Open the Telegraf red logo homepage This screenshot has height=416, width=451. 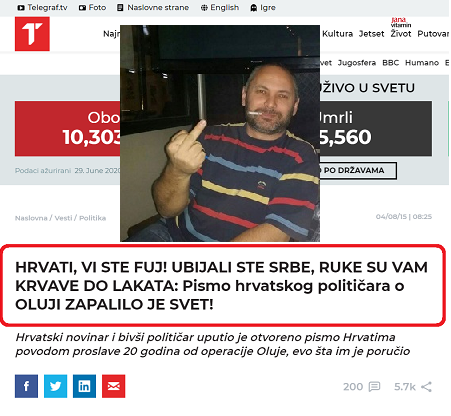pos(32,34)
